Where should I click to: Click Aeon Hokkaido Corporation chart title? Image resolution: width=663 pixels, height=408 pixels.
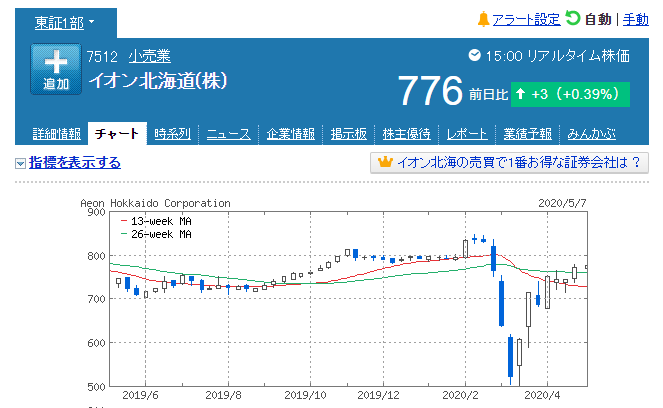(x=155, y=203)
